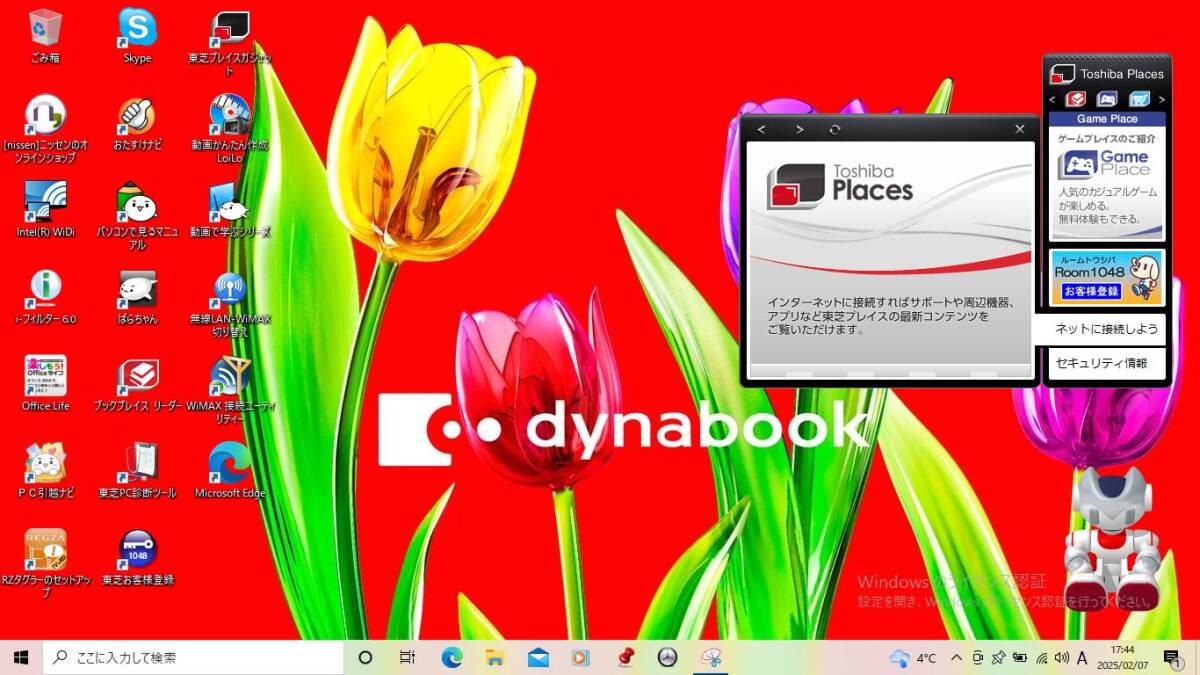Select the red book place icon in gadget

pyautogui.click(x=1076, y=99)
